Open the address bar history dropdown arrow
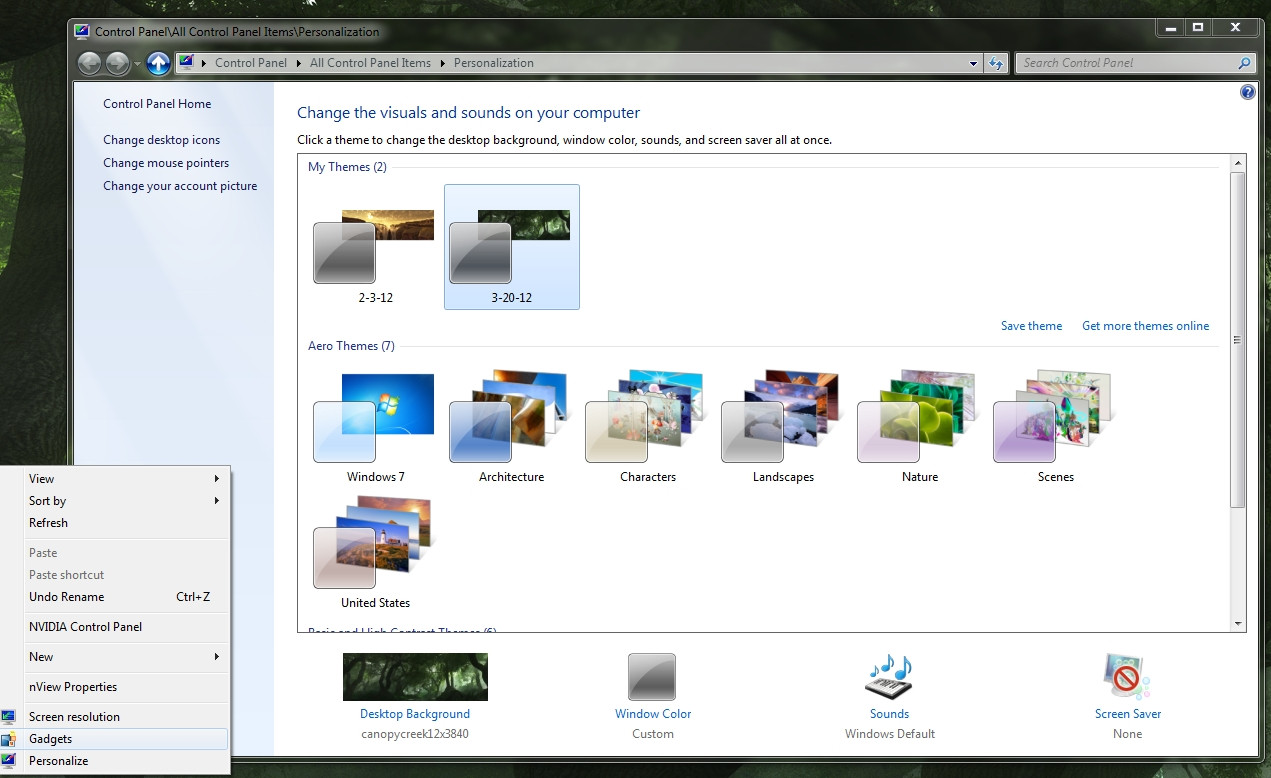1271x778 pixels. click(974, 63)
